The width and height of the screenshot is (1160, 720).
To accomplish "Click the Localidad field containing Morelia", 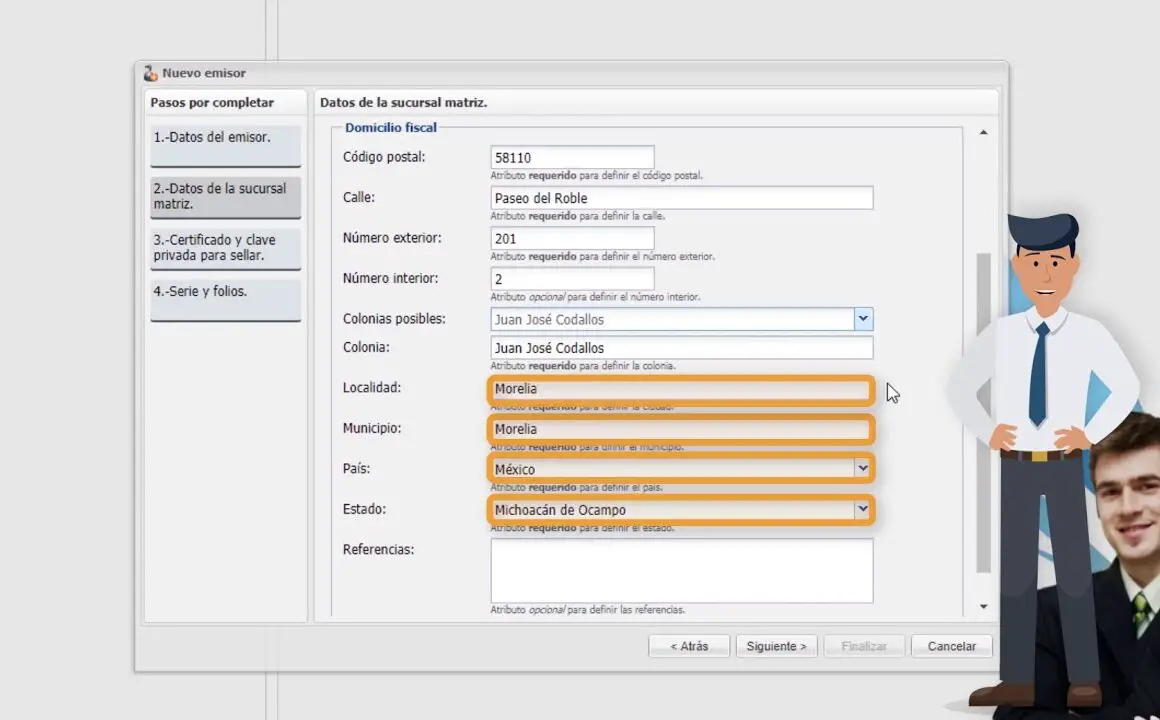I will [681, 389].
